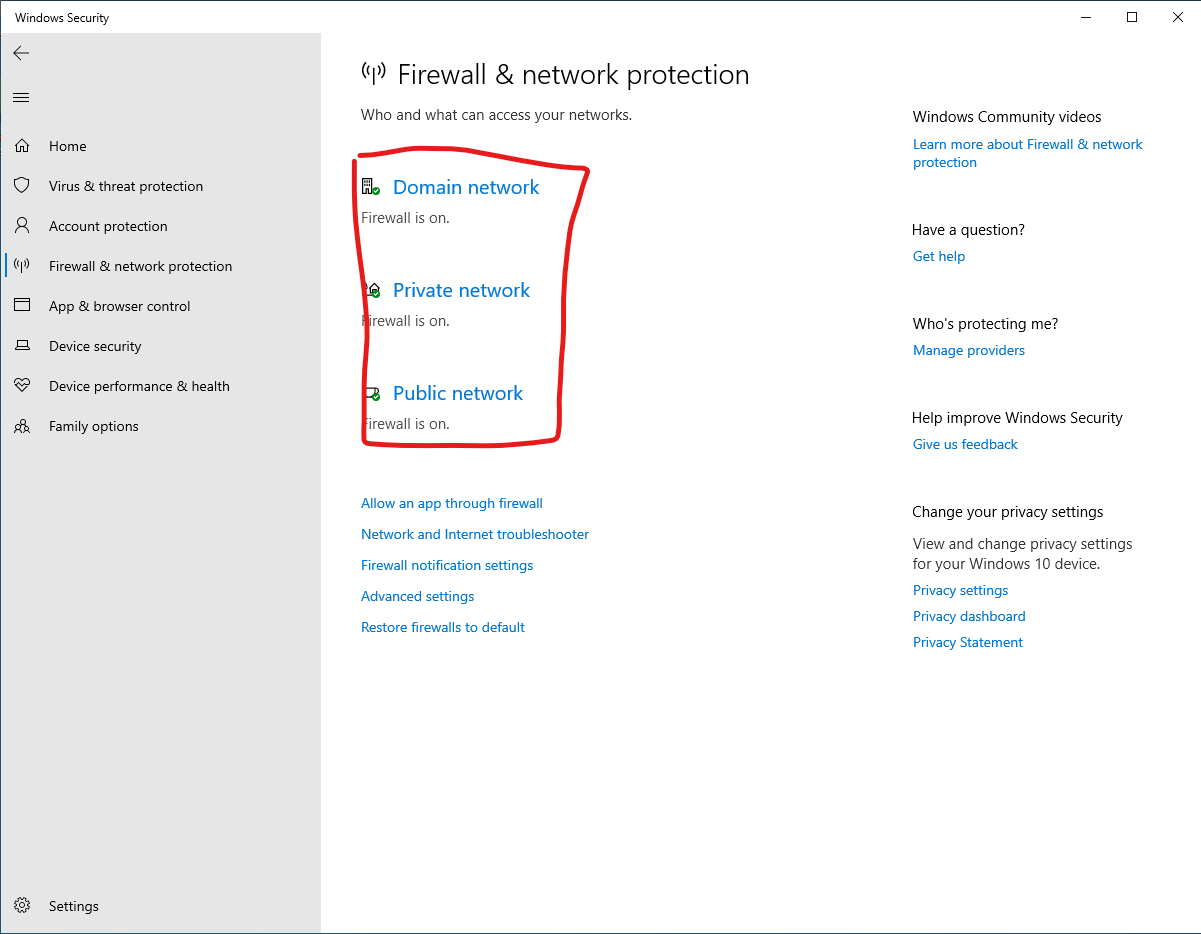The width and height of the screenshot is (1201, 934).
Task: Click the Home house icon
Action: (22, 146)
